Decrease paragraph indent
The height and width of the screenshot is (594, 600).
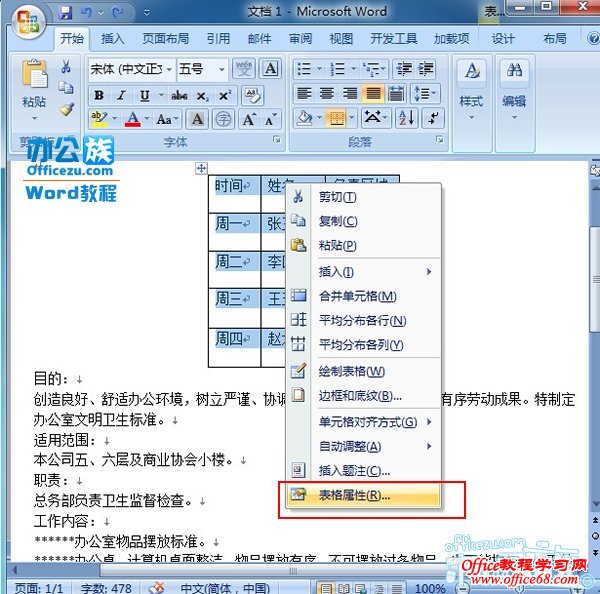pyautogui.click(x=404, y=69)
